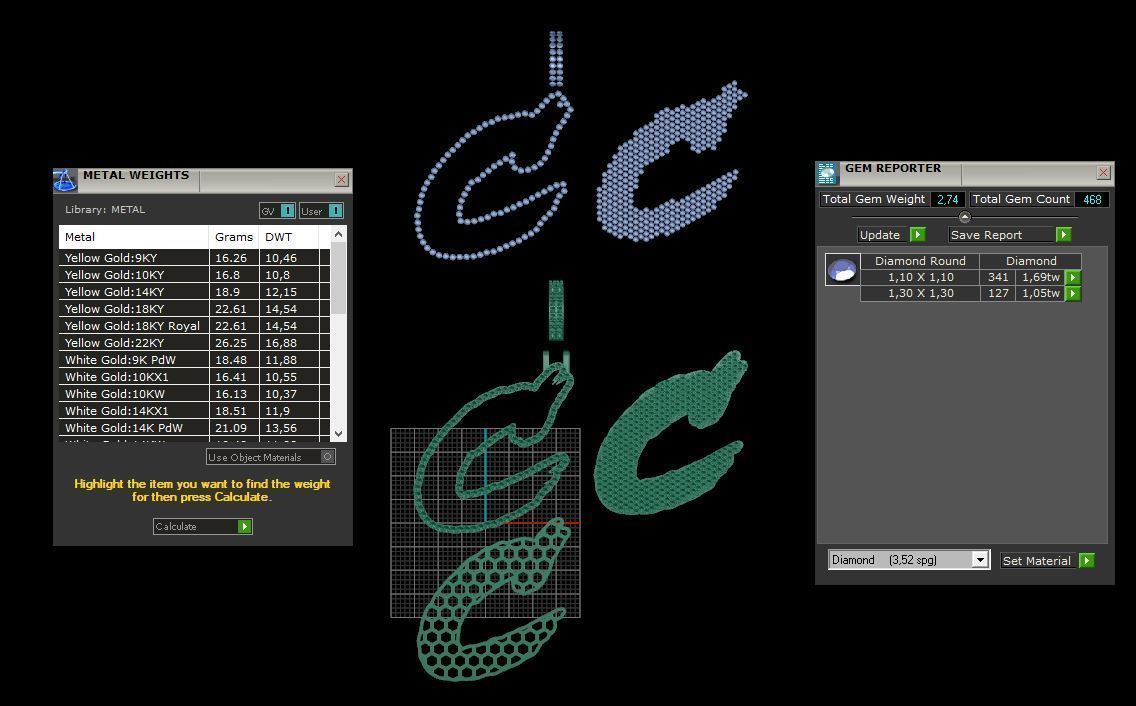Image resolution: width=1136 pixels, height=706 pixels.
Task: Click the Grams column header
Action: click(234, 237)
